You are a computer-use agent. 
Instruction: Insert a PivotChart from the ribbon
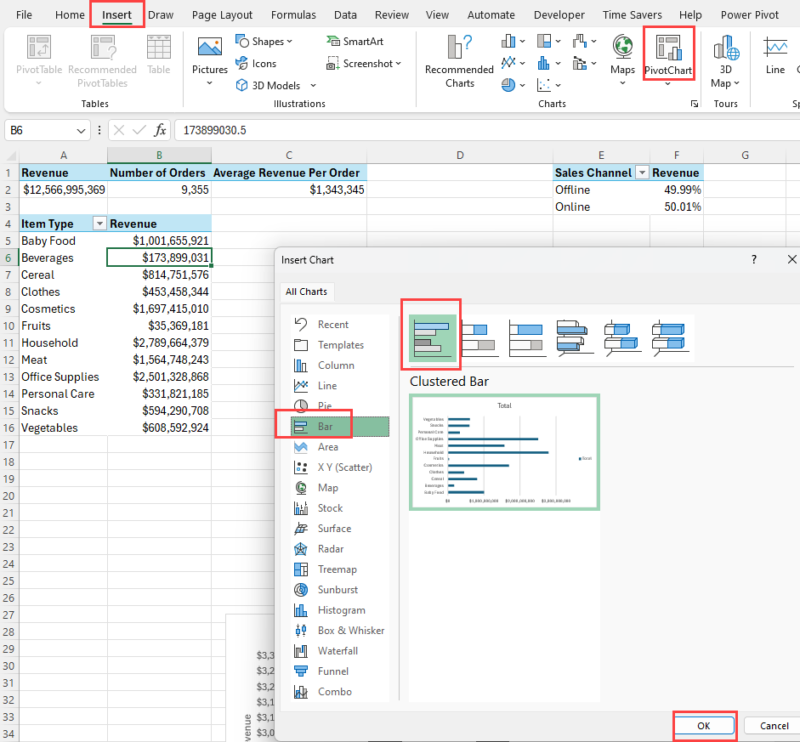[668, 55]
